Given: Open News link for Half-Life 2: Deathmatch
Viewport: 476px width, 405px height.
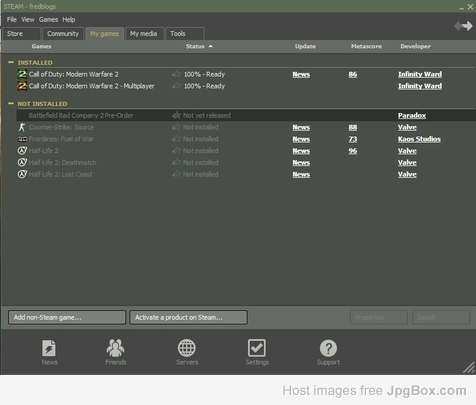Looking at the screenshot, I should [301, 163].
